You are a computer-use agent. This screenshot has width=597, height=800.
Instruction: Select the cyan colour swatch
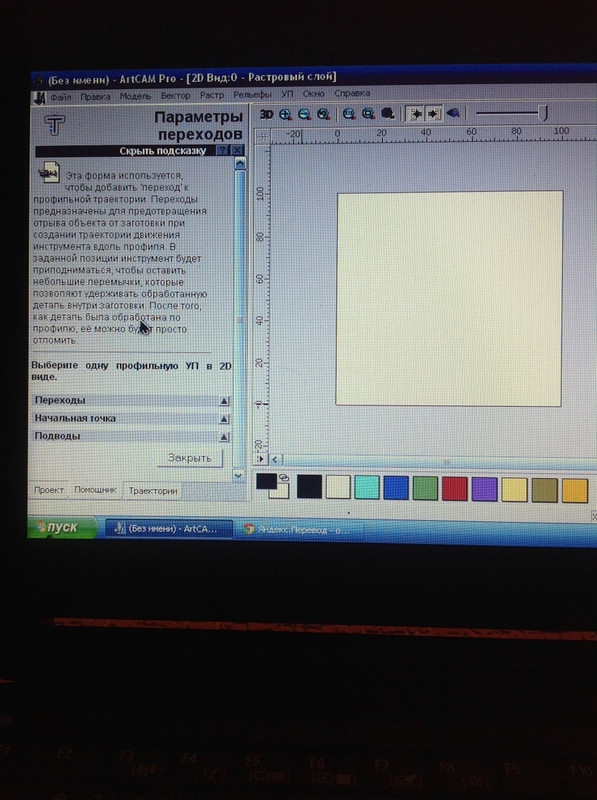(367, 487)
